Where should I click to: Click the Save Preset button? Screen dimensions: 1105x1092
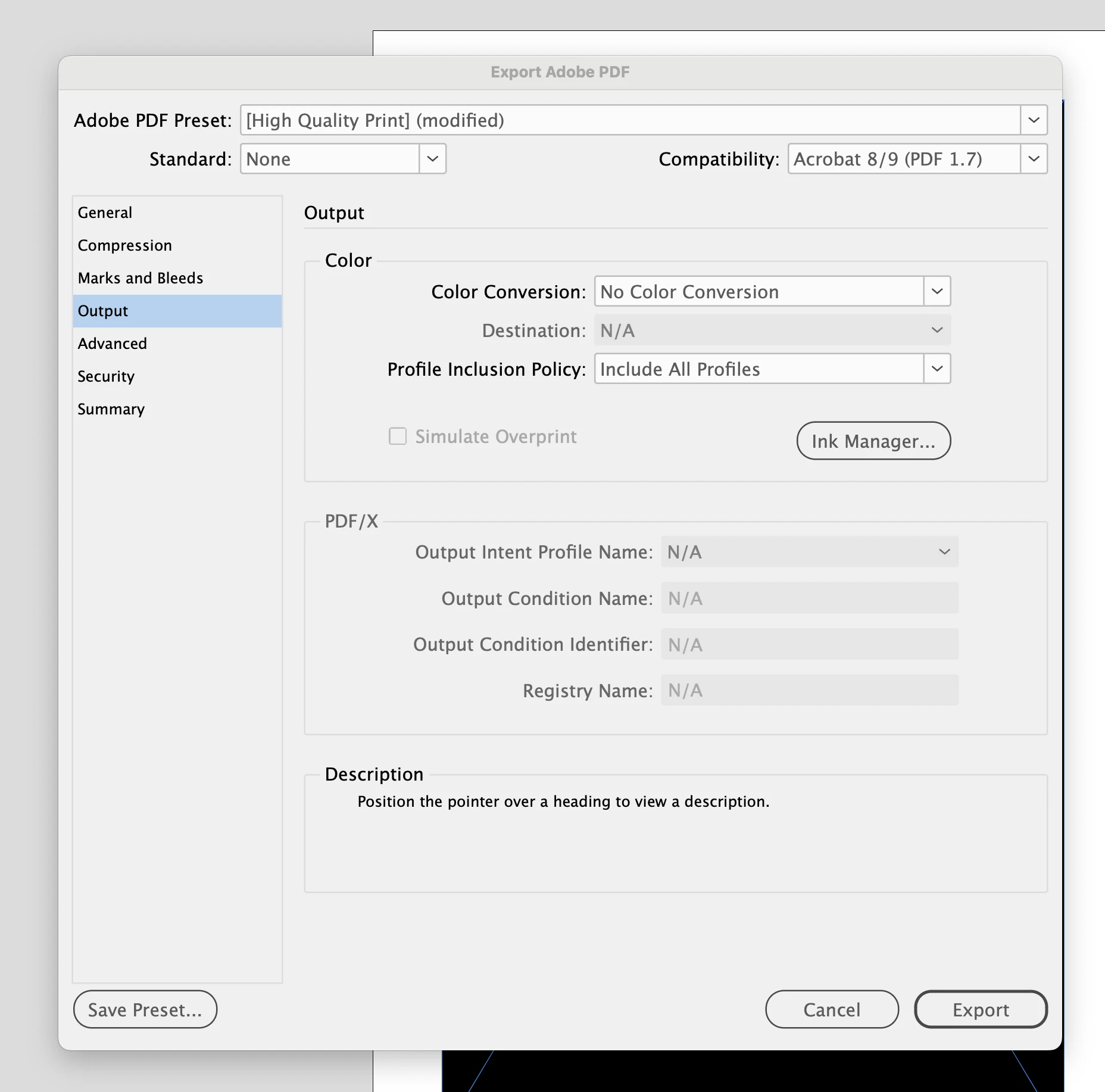click(145, 1010)
